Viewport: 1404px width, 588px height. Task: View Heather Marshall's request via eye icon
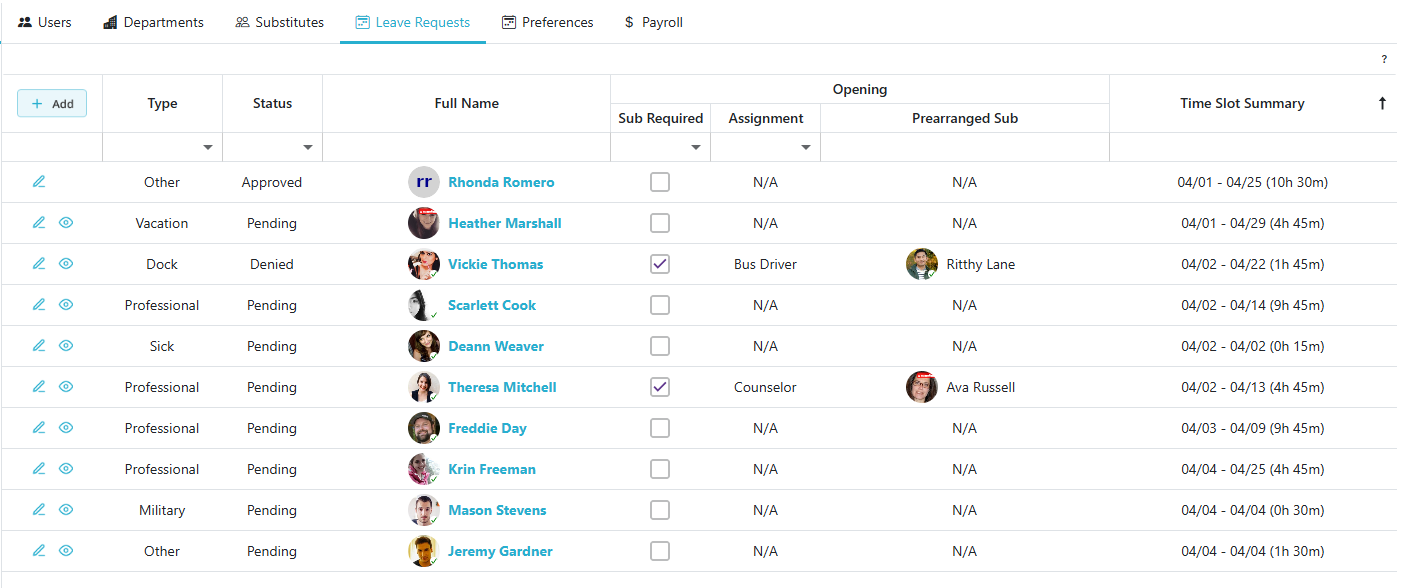click(66, 223)
